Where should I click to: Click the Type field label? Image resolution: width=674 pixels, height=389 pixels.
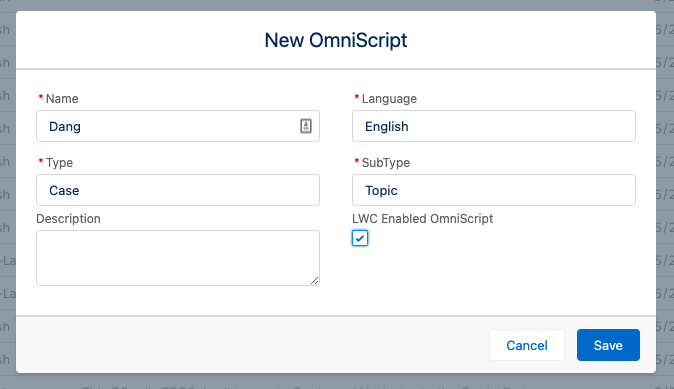point(59,162)
